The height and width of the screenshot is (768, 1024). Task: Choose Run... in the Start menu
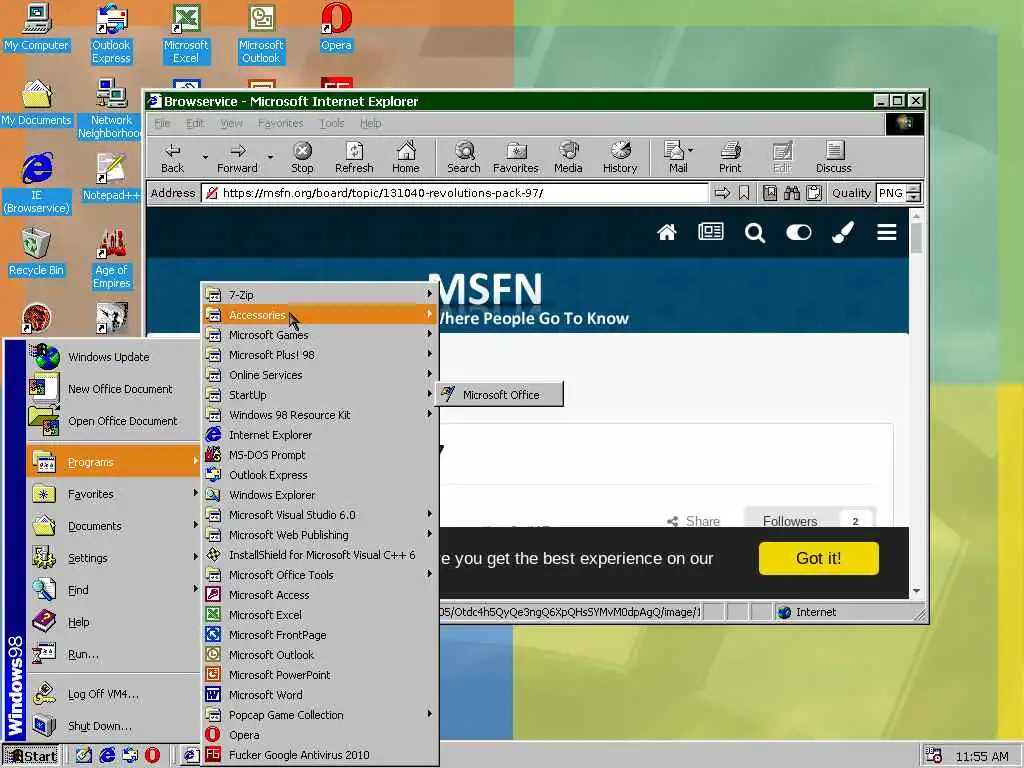[x=113, y=654]
